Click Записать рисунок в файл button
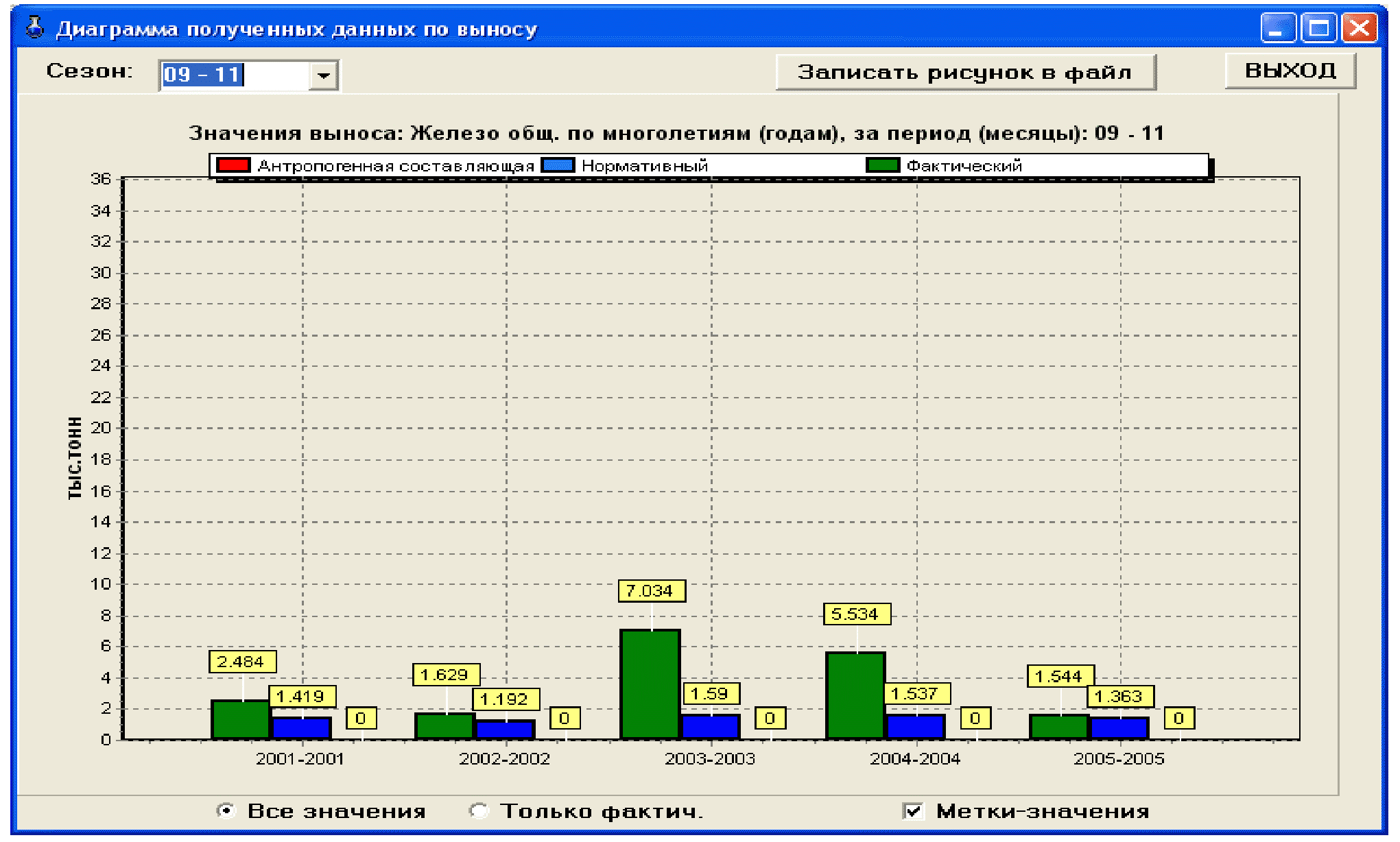Viewport: 1400px width, 842px height. click(x=965, y=72)
